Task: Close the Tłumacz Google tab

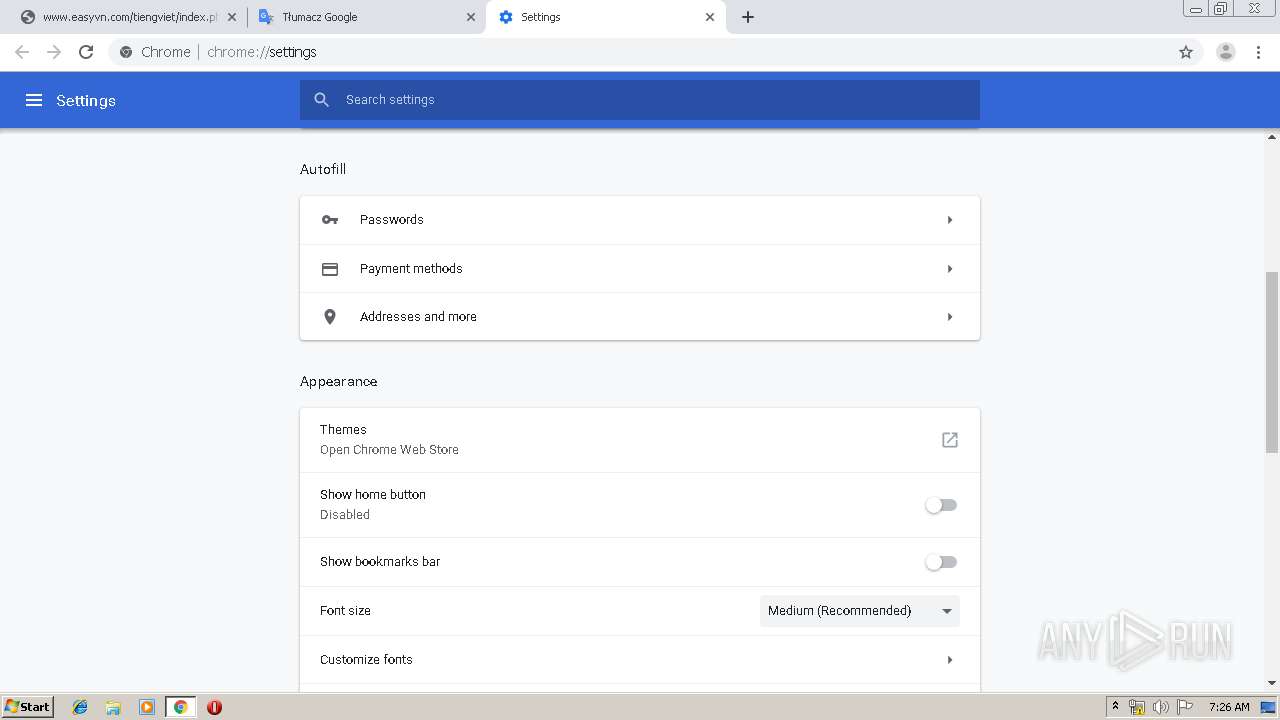Action: (471, 17)
